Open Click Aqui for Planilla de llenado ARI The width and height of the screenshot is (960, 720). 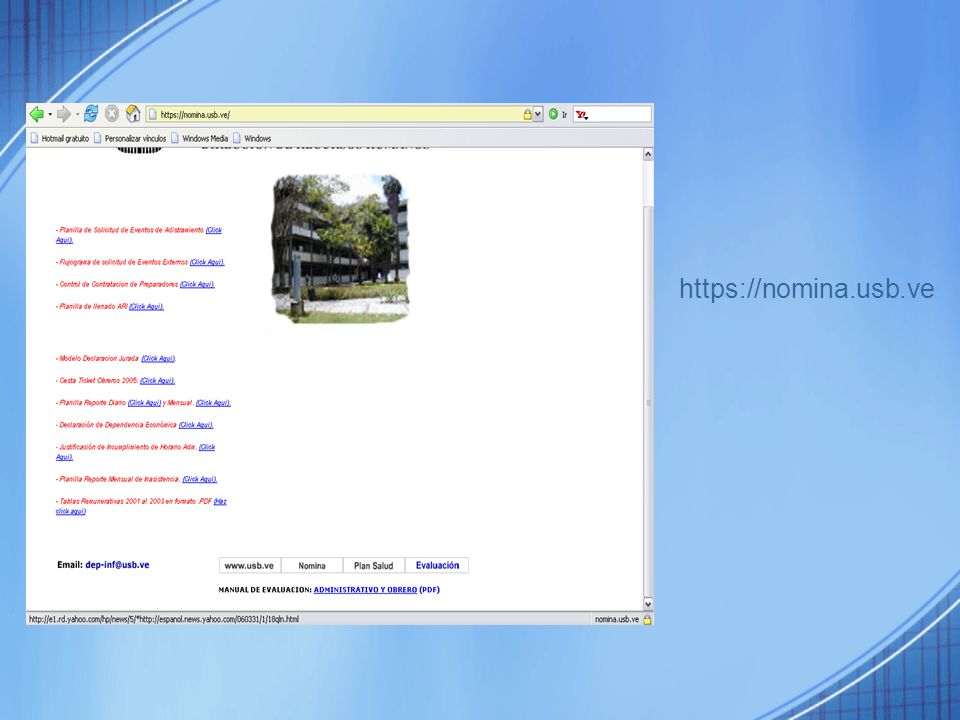[x=146, y=306]
